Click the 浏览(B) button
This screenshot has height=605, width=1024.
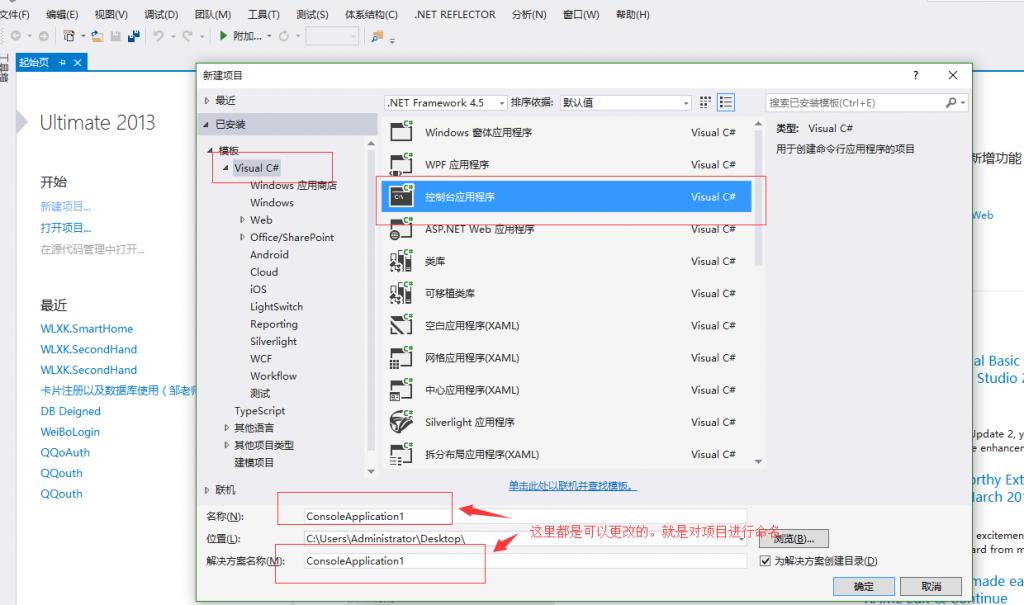point(799,538)
